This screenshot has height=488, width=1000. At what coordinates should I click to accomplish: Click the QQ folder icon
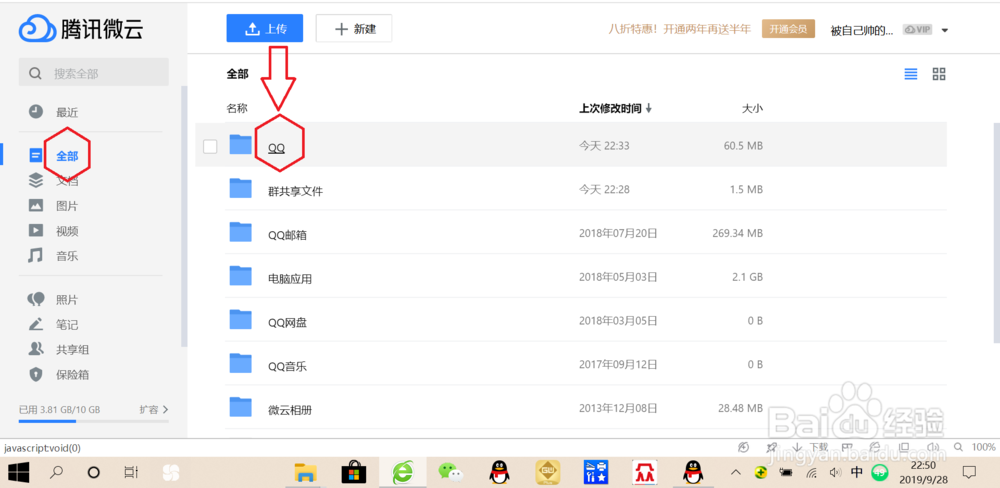point(240,144)
